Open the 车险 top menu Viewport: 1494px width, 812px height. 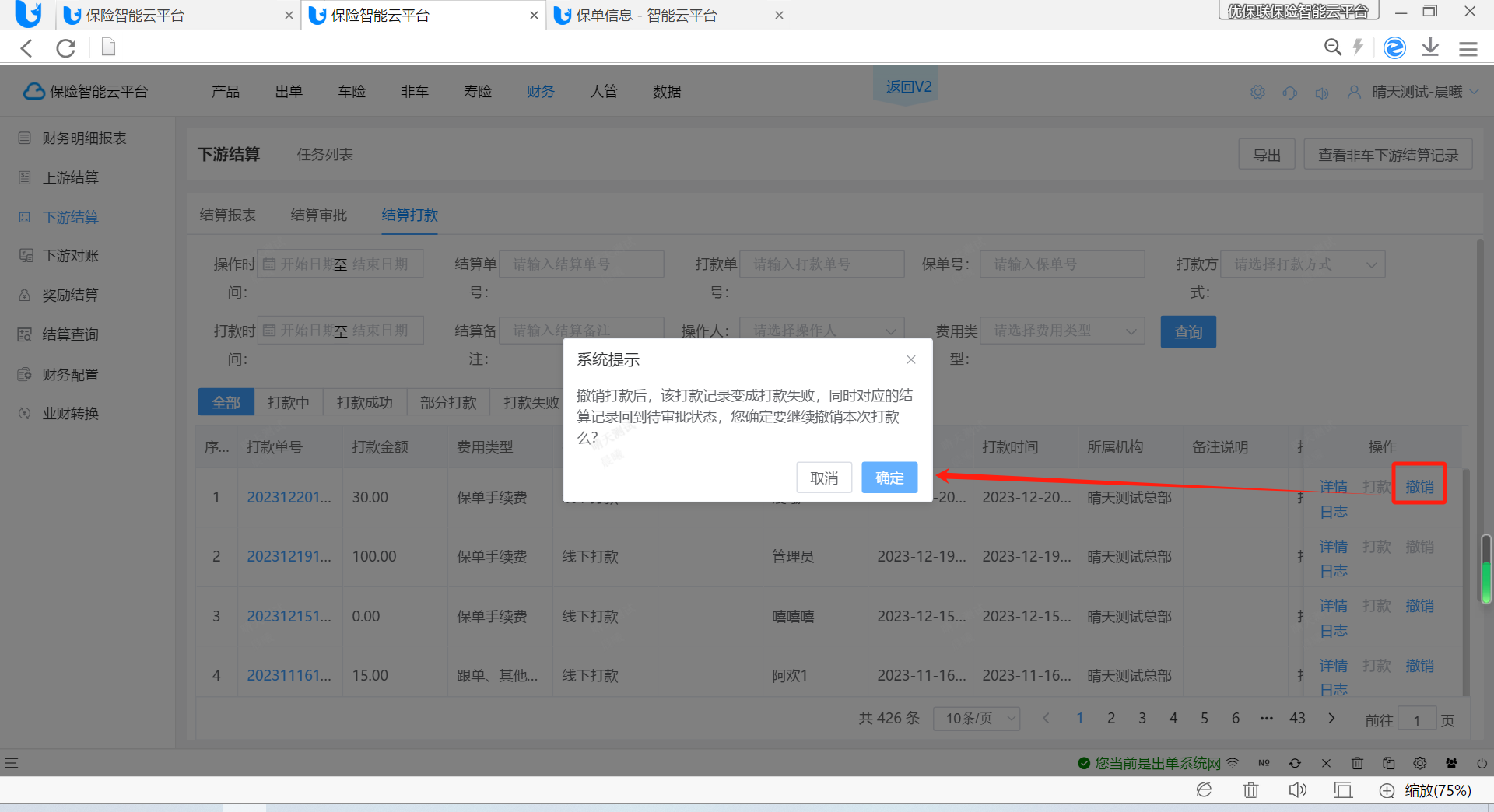(x=352, y=92)
